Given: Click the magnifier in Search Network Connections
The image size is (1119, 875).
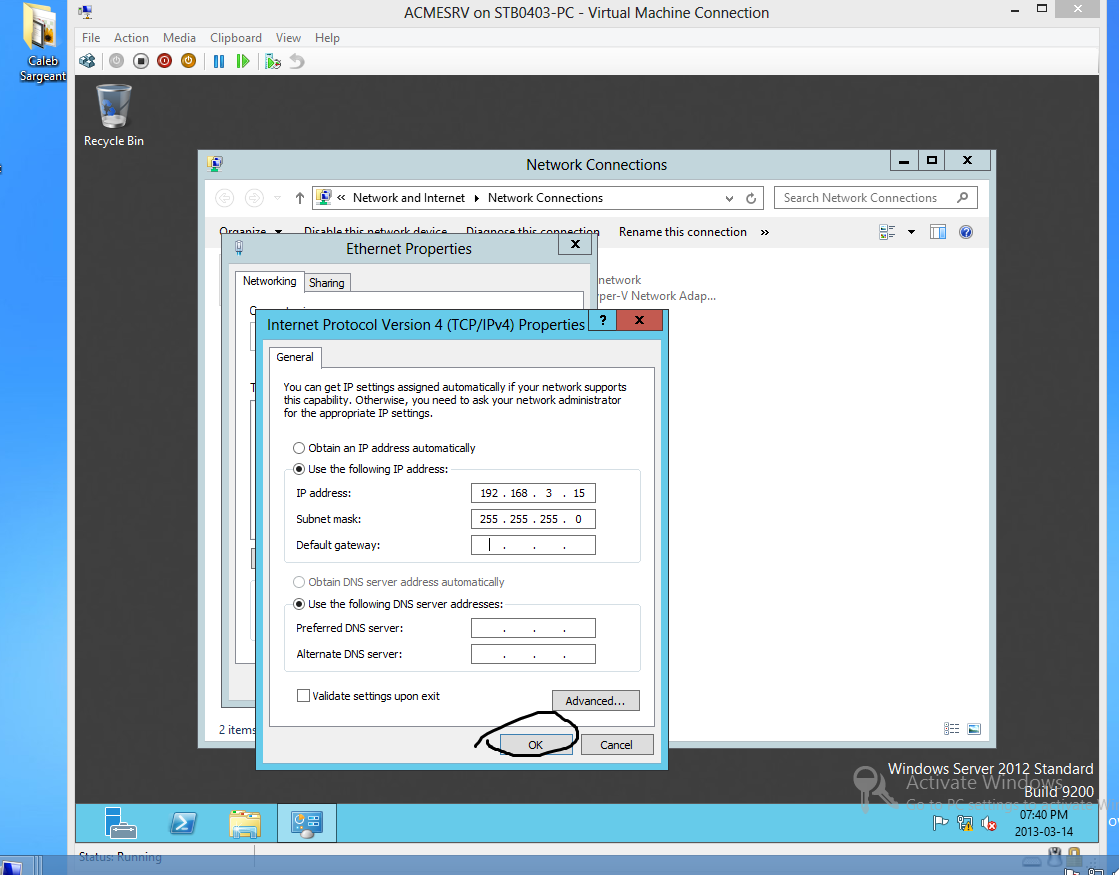Looking at the screenshot, I should tap(963, 198).
